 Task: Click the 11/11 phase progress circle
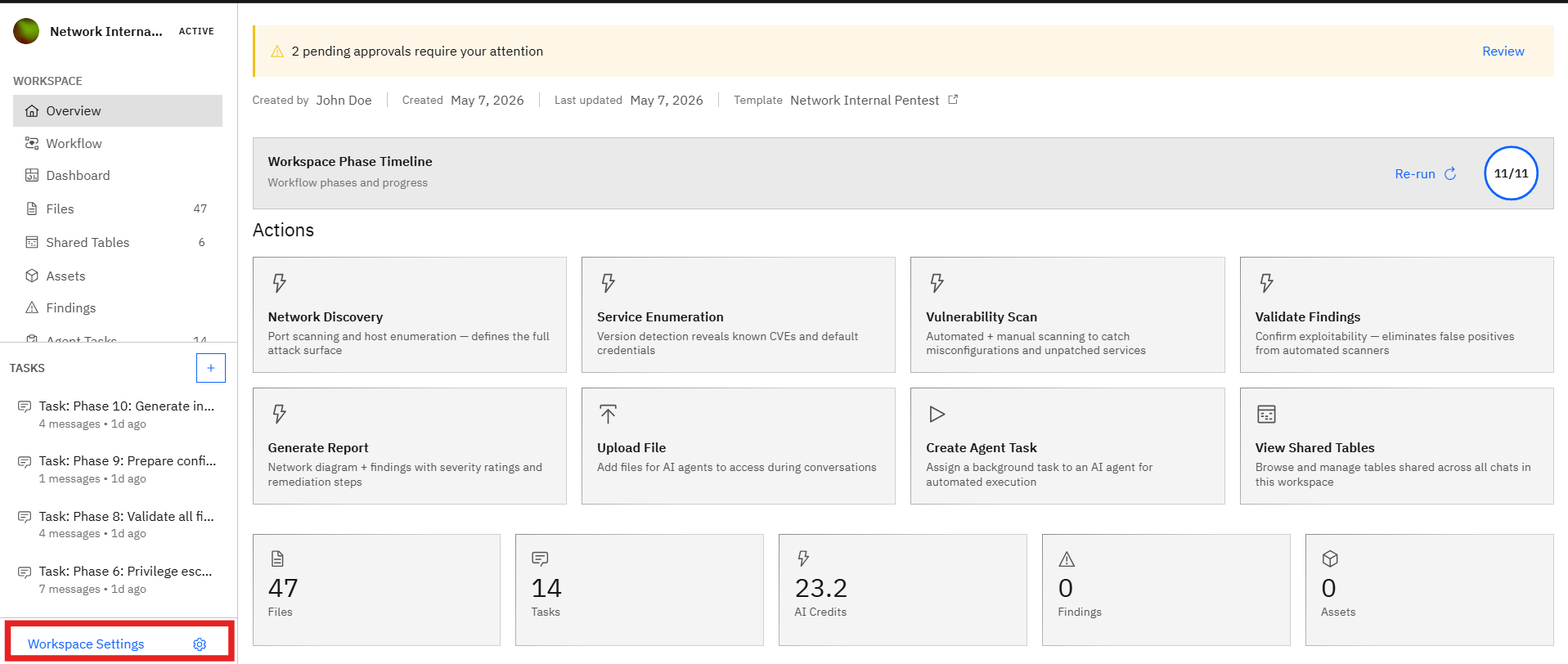pyautogui.click(x=1511, y=173)
